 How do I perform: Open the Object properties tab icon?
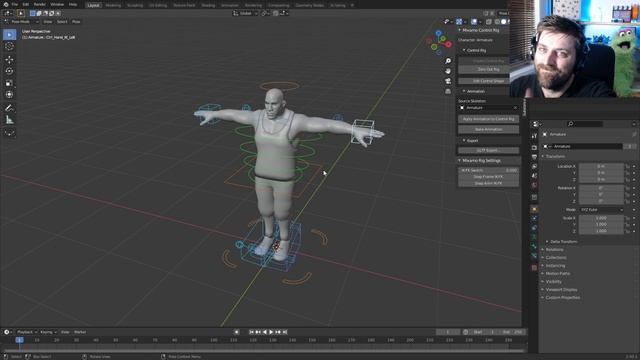534,209
